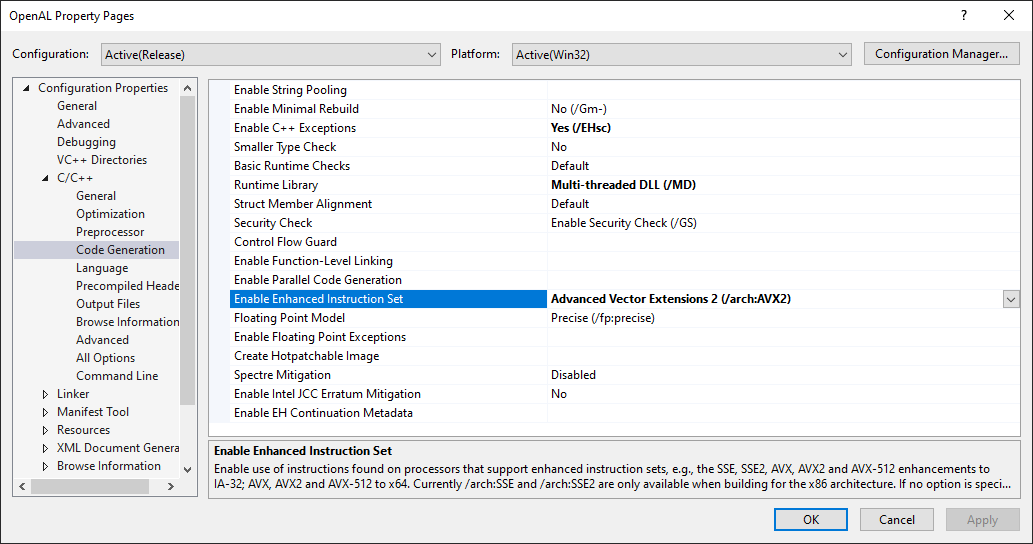This screenshot has width=1033, height=544.
Task: Click the tree horizontal scroll left arrow
Action: point(22,486)
